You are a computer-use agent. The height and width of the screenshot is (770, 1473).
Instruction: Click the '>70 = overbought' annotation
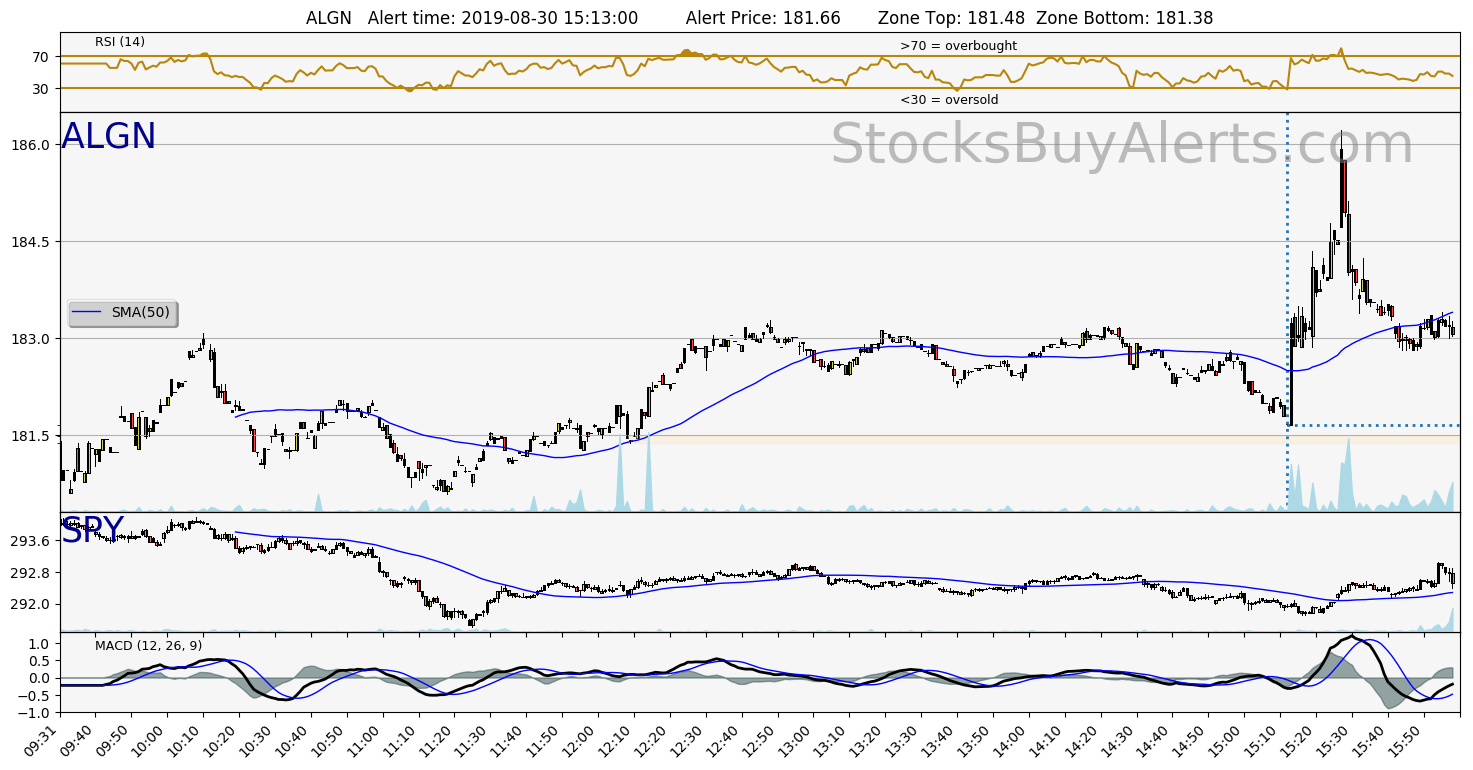tap(958, 46)
